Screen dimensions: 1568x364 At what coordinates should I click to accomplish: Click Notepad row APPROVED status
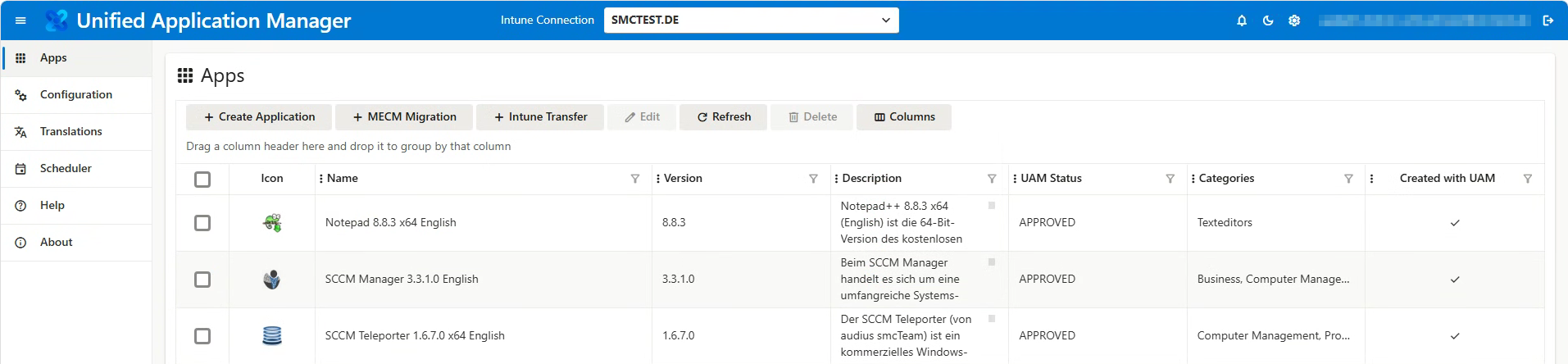1047,223
